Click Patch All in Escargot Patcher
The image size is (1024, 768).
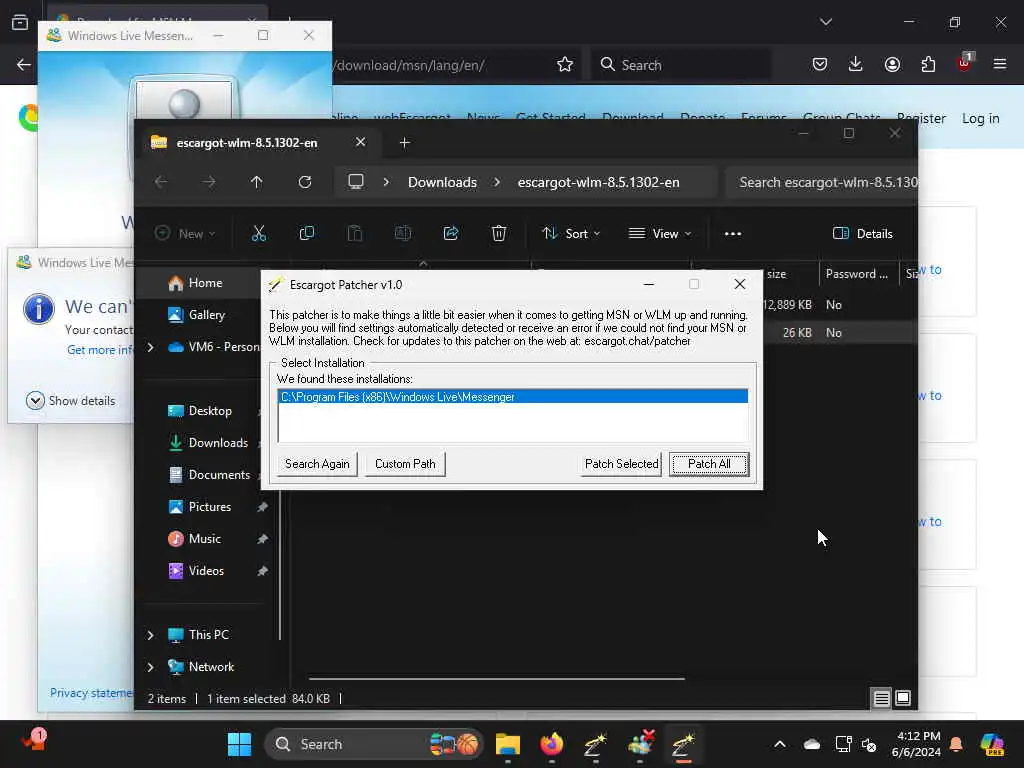tap(709, 464)
